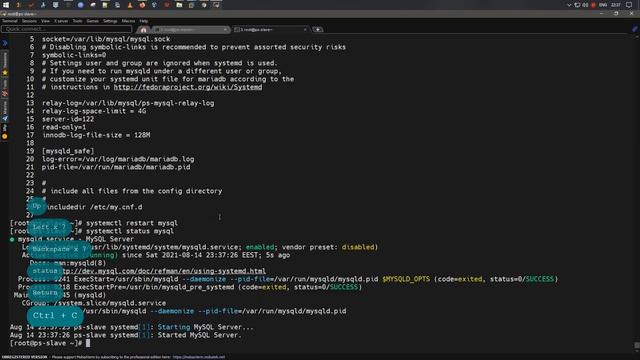Screen dimensions: 640x360
Task: Show hidden system tray icons chevron
Action: pos(569,5)
